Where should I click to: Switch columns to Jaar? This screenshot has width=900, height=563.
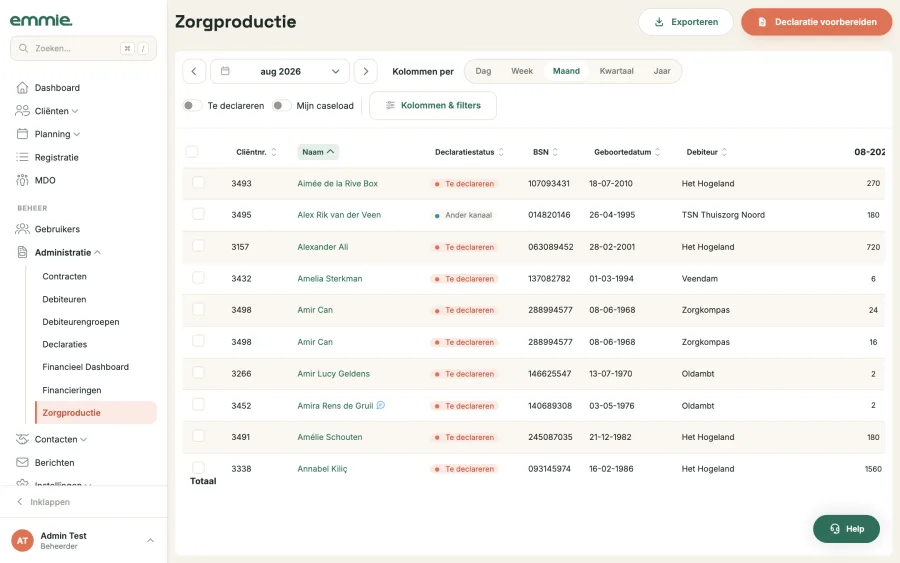pyautogui.click(x=662, y=71)
